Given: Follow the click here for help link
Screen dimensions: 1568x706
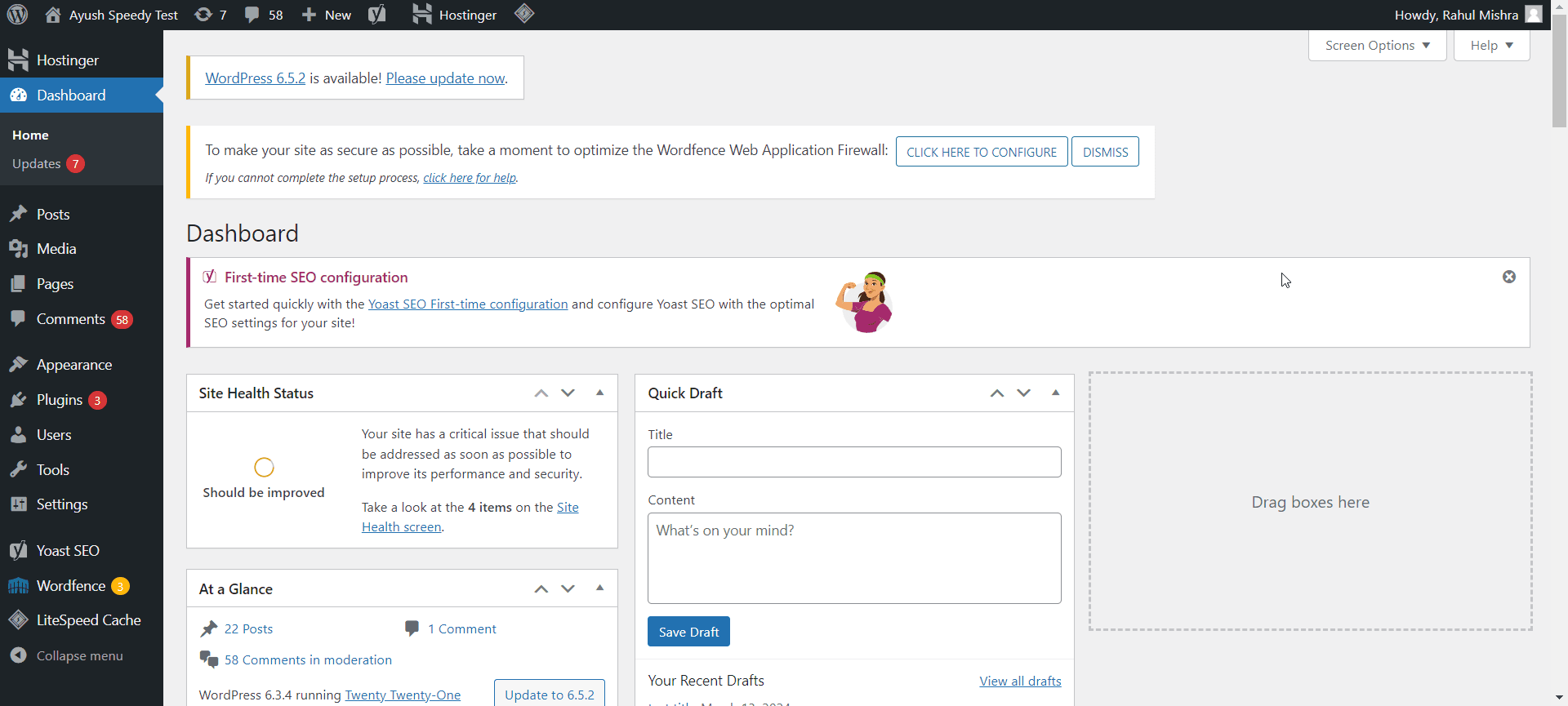Looking at the screenshot, I should 470,178.
